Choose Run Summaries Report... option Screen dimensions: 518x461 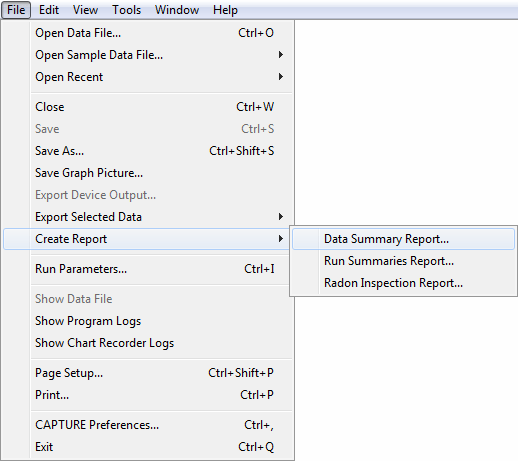[403, 261]
